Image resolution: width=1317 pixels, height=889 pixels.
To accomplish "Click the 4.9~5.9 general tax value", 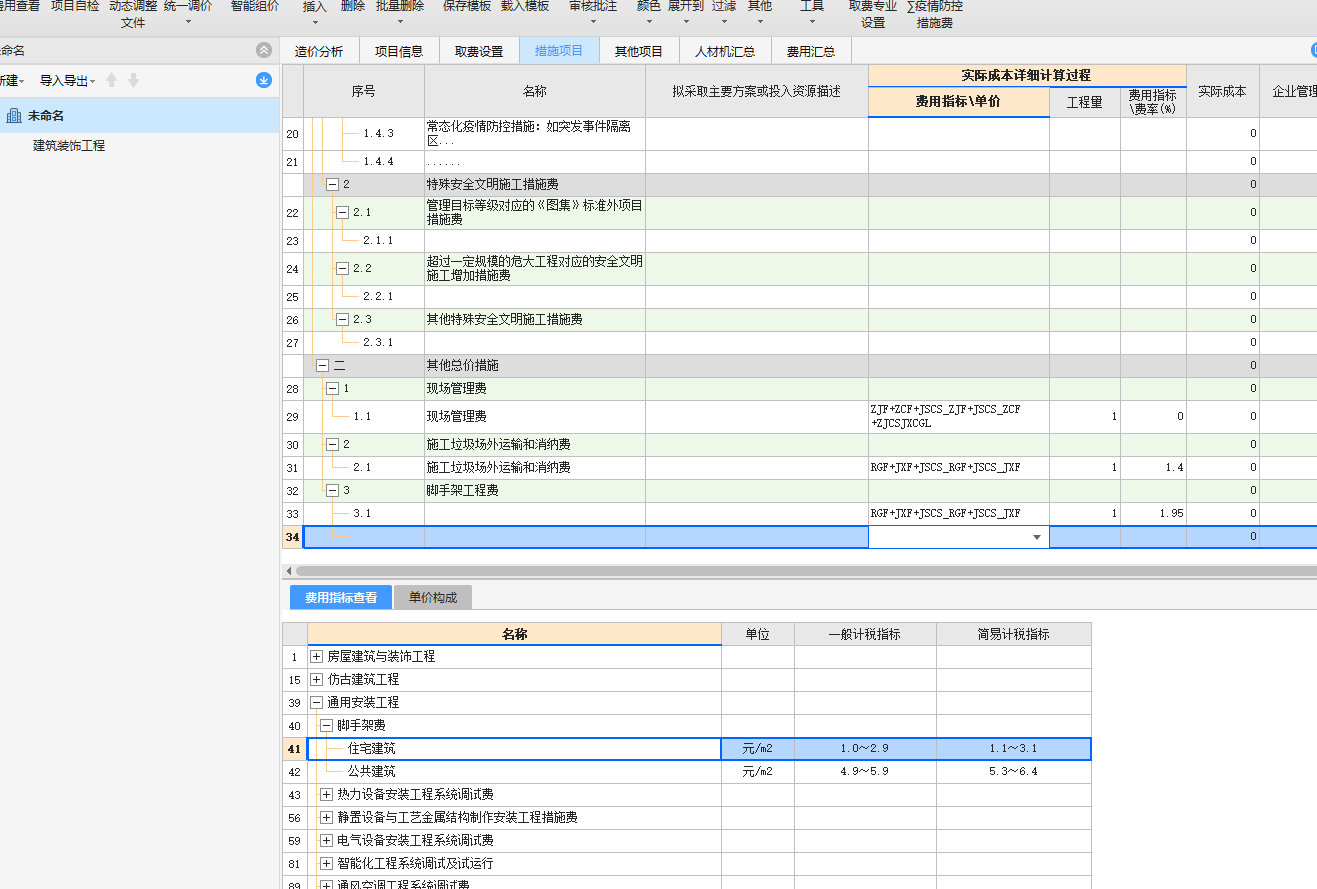I will coord(865,772).
